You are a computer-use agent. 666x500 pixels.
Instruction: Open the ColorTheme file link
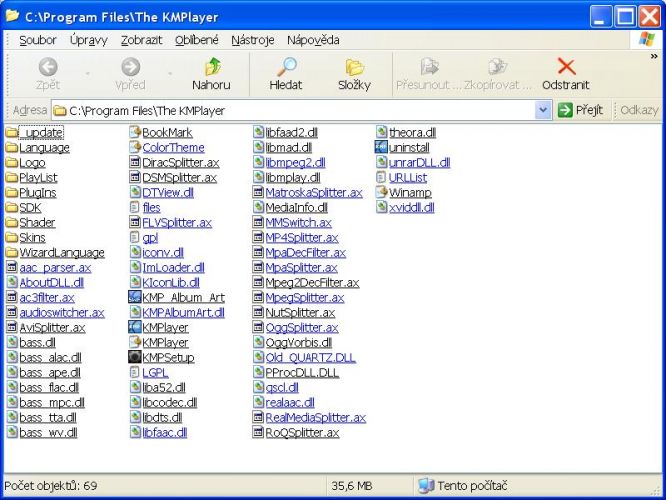click(173, 147)
